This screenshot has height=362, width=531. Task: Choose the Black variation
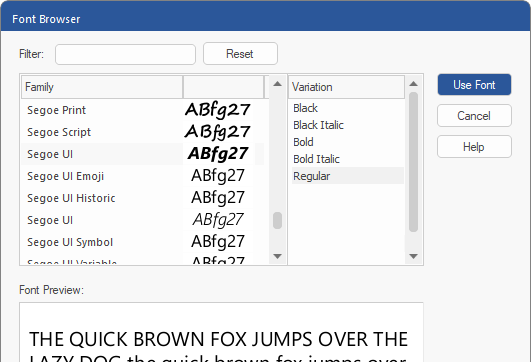coord(348,108)
